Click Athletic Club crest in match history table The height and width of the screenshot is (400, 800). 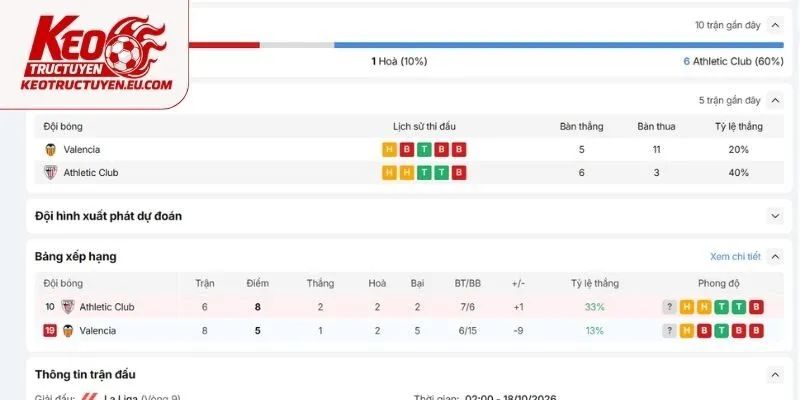[x=51, y=172]
